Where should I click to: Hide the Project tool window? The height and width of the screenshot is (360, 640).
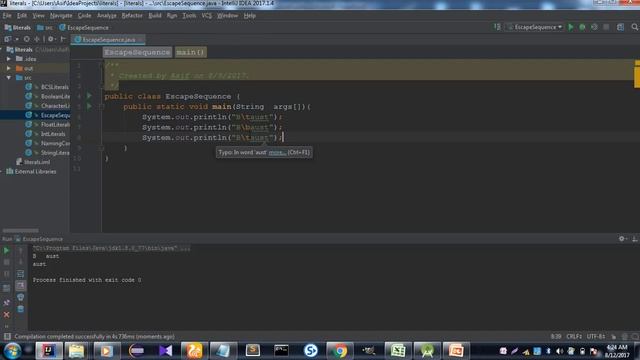[x=63, y=39]
